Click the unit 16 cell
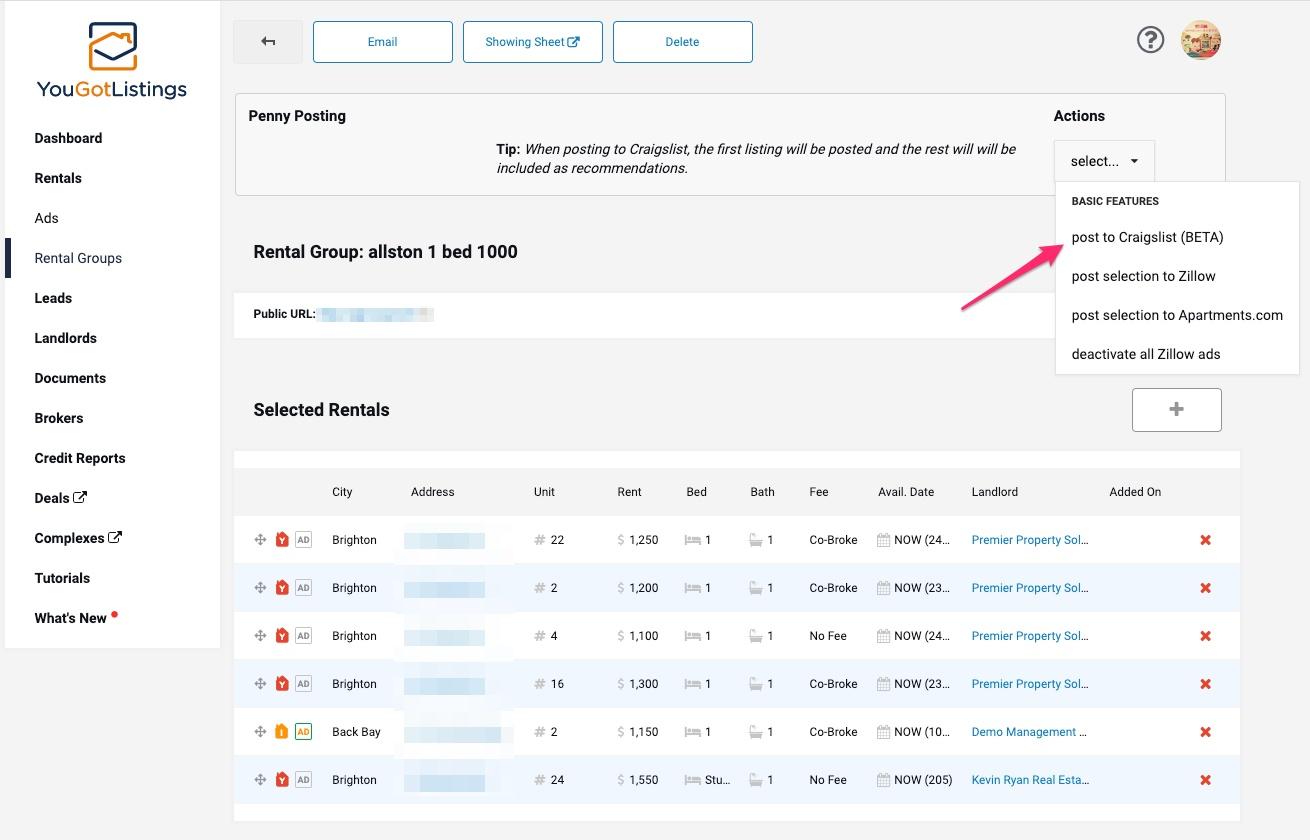1310x840 pixels. coord(549,684)
